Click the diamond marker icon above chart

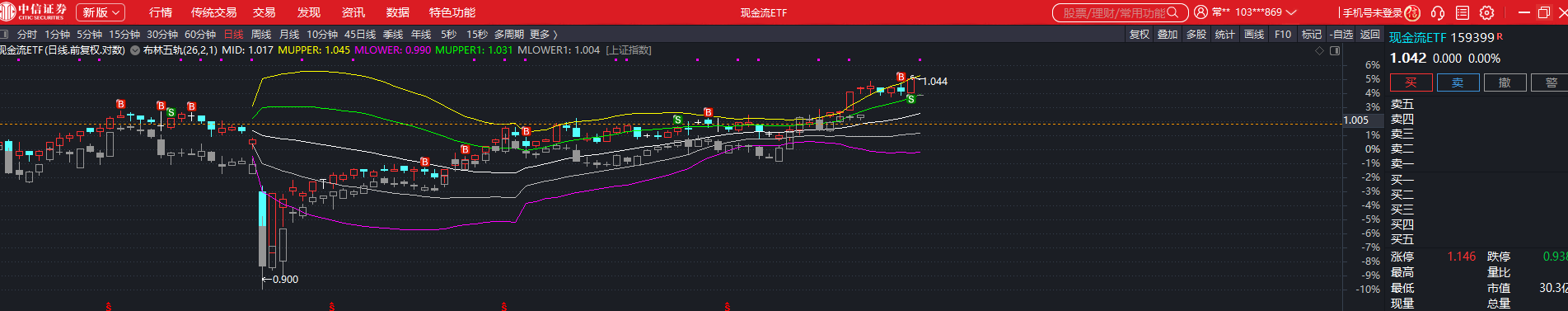coord(1319,50)
